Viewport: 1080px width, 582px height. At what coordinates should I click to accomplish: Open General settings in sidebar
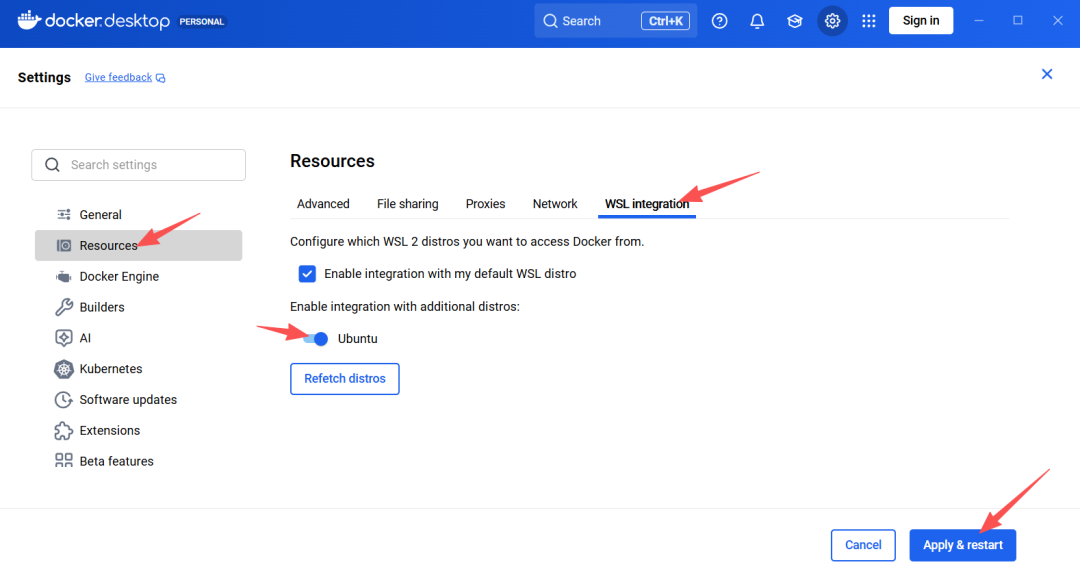tap(138, 215)
